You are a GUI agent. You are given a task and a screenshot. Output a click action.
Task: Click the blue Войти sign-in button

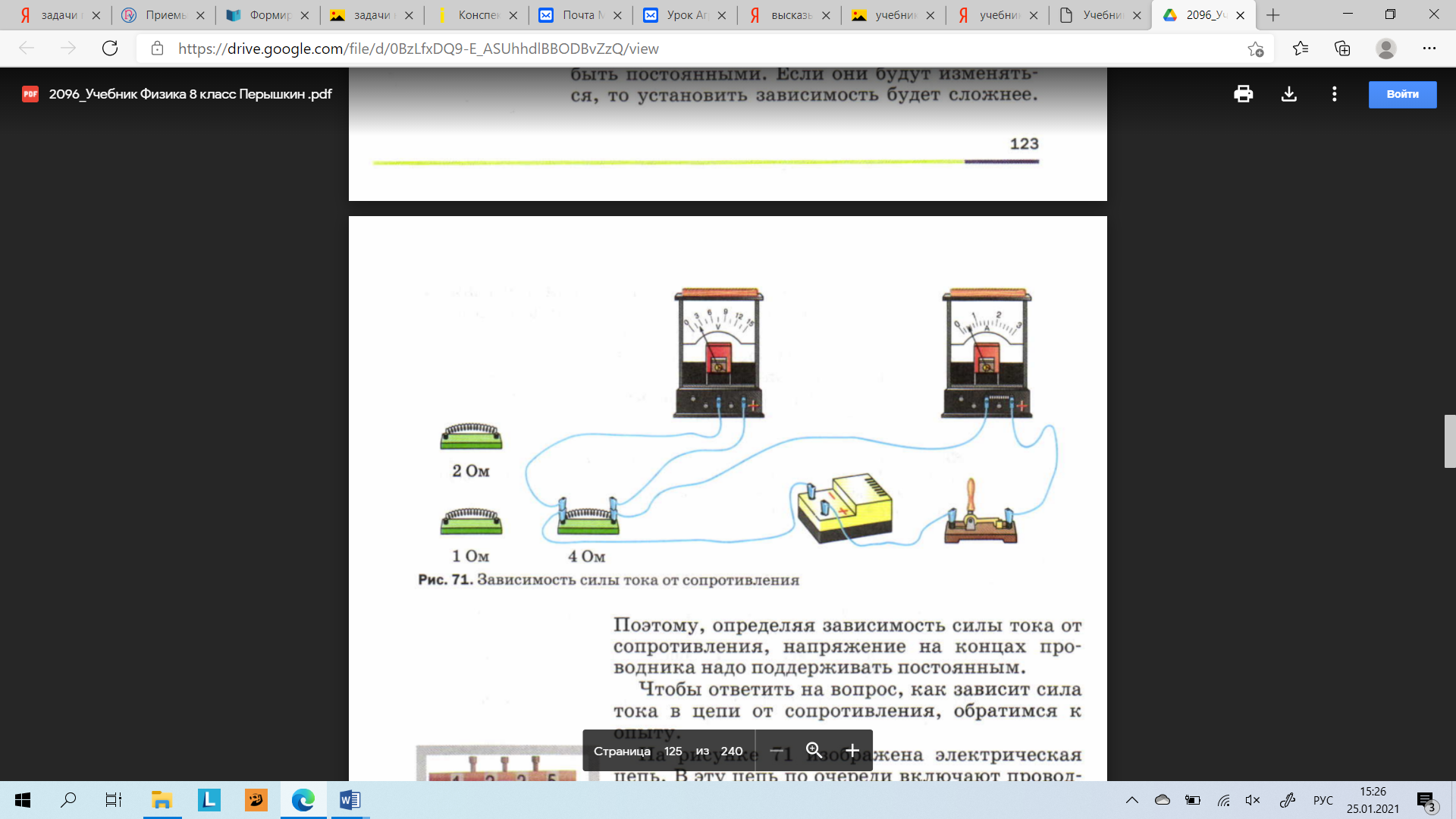1402,94
